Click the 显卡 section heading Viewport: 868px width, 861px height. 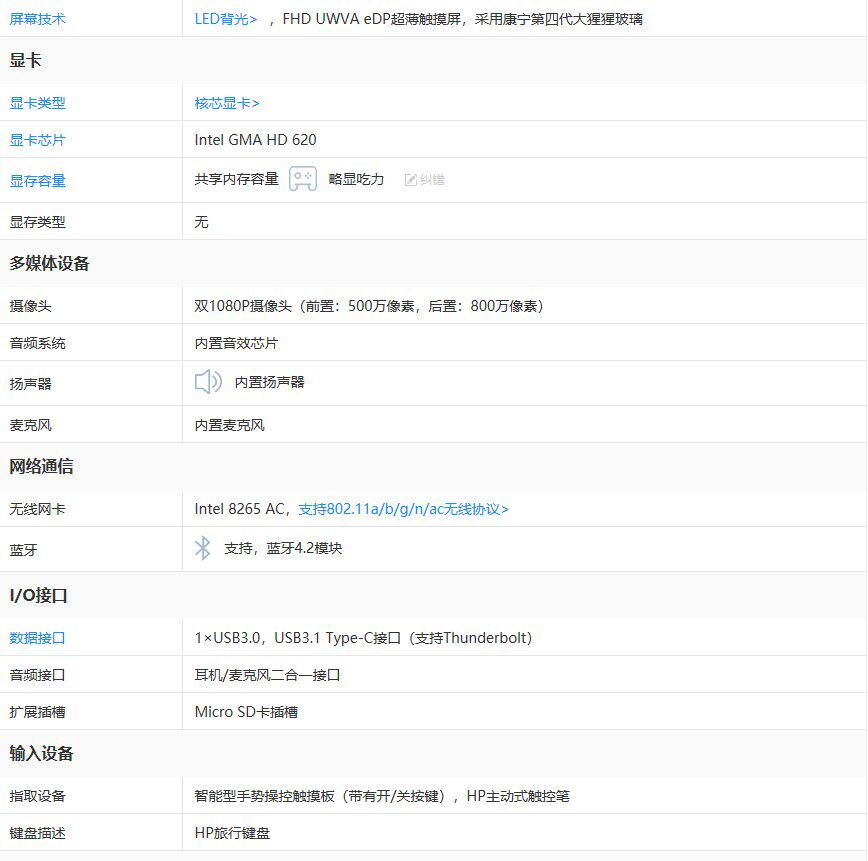[25, 60]
